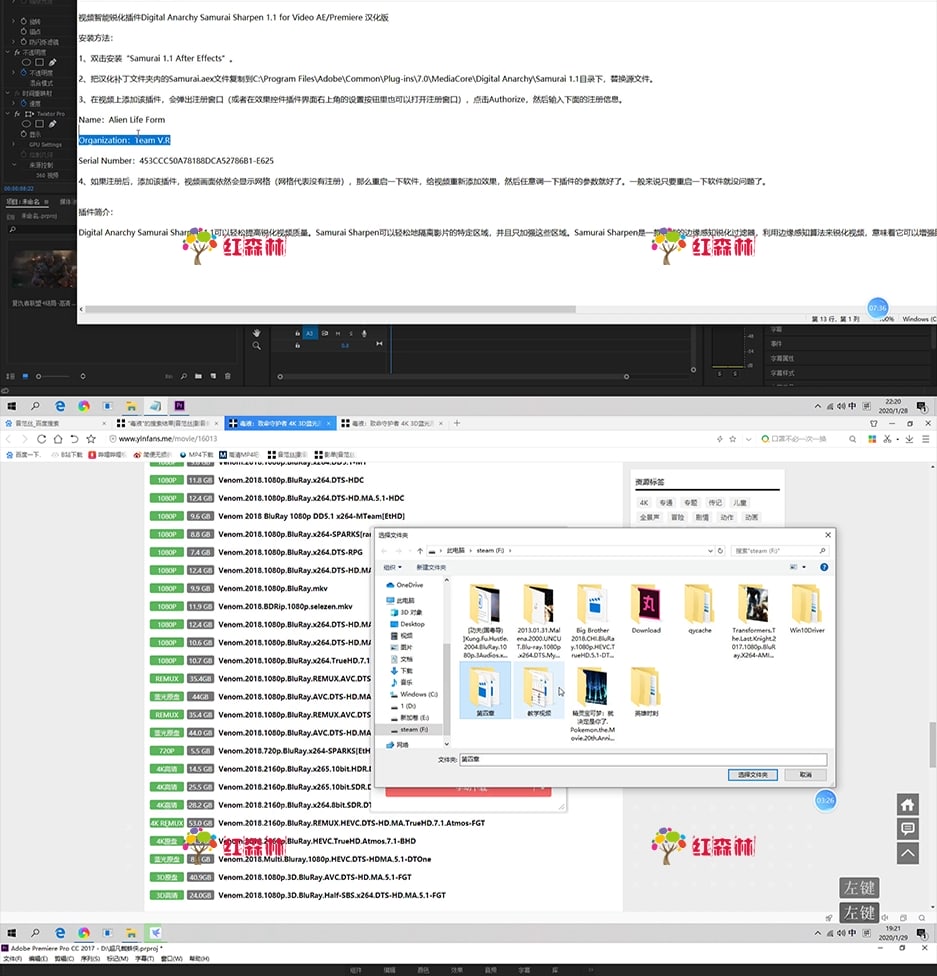Viewport: 937px width, 976px height.
Task: Adjust the Project panel thumbnail zoom slider
Action: tap(54, 376)
